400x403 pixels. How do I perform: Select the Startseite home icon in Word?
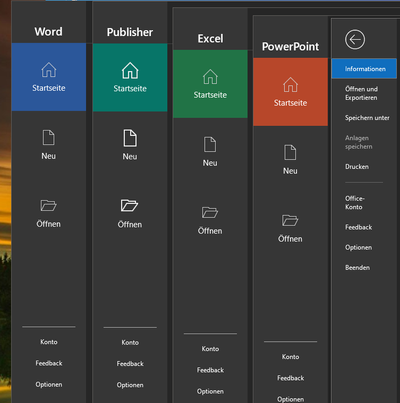pyautogui.click(x=49, y=70)
